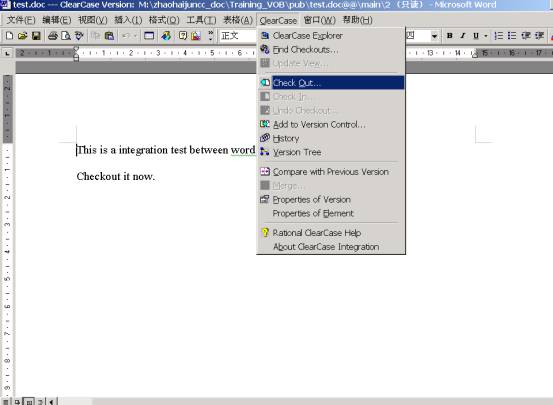Click the Paste clipboard icon
This screenshot has width=553, height=405.
tap(109, 36)
